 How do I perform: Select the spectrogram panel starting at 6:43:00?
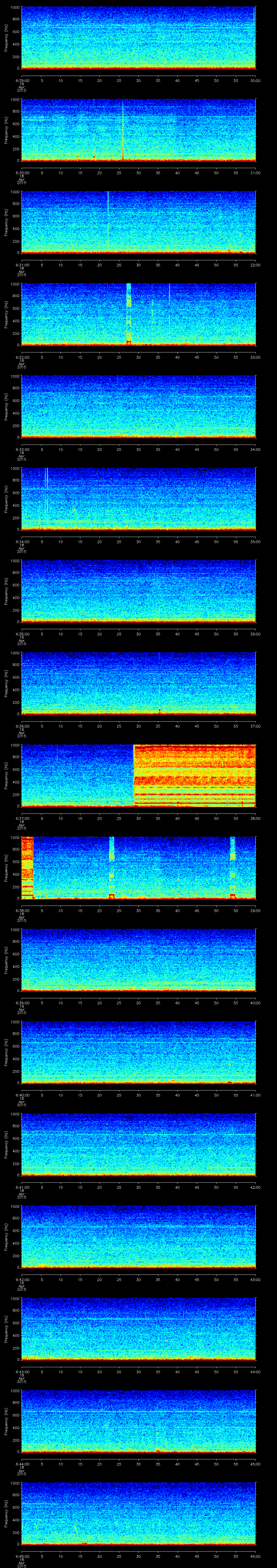click(x=138, y=1329)
